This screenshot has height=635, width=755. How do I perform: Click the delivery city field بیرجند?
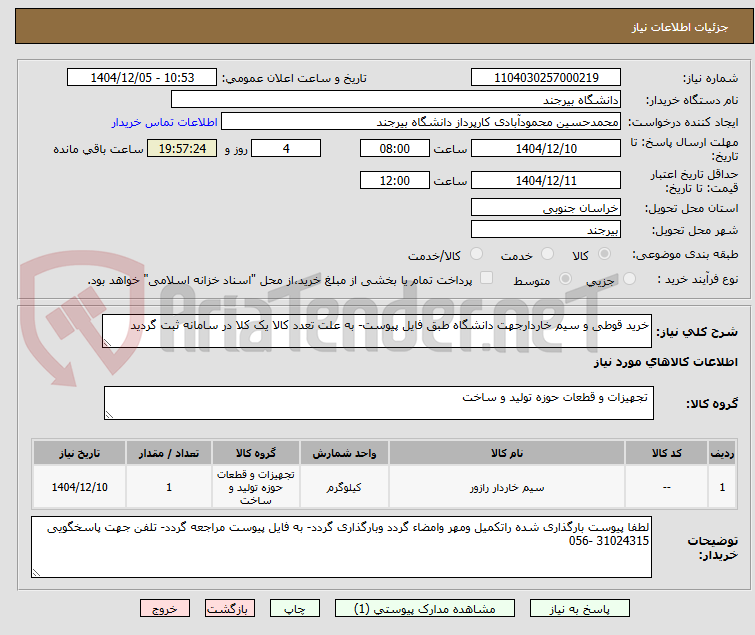tap(546, 230)
